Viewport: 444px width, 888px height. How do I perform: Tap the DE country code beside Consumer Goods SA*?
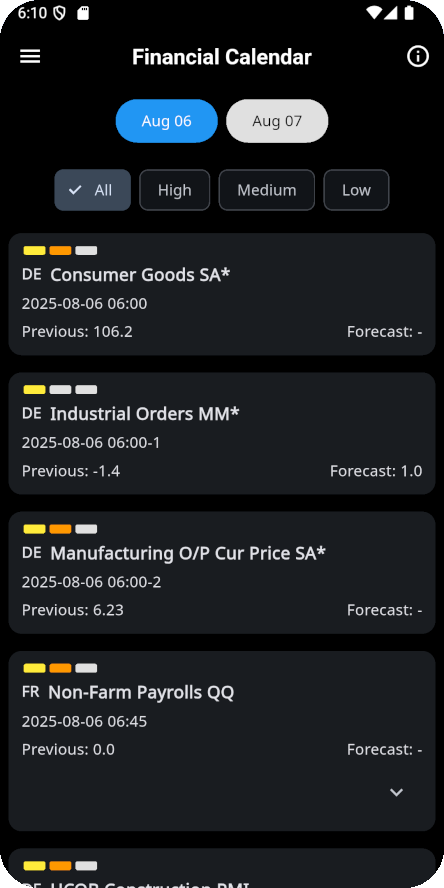point(32,274)
